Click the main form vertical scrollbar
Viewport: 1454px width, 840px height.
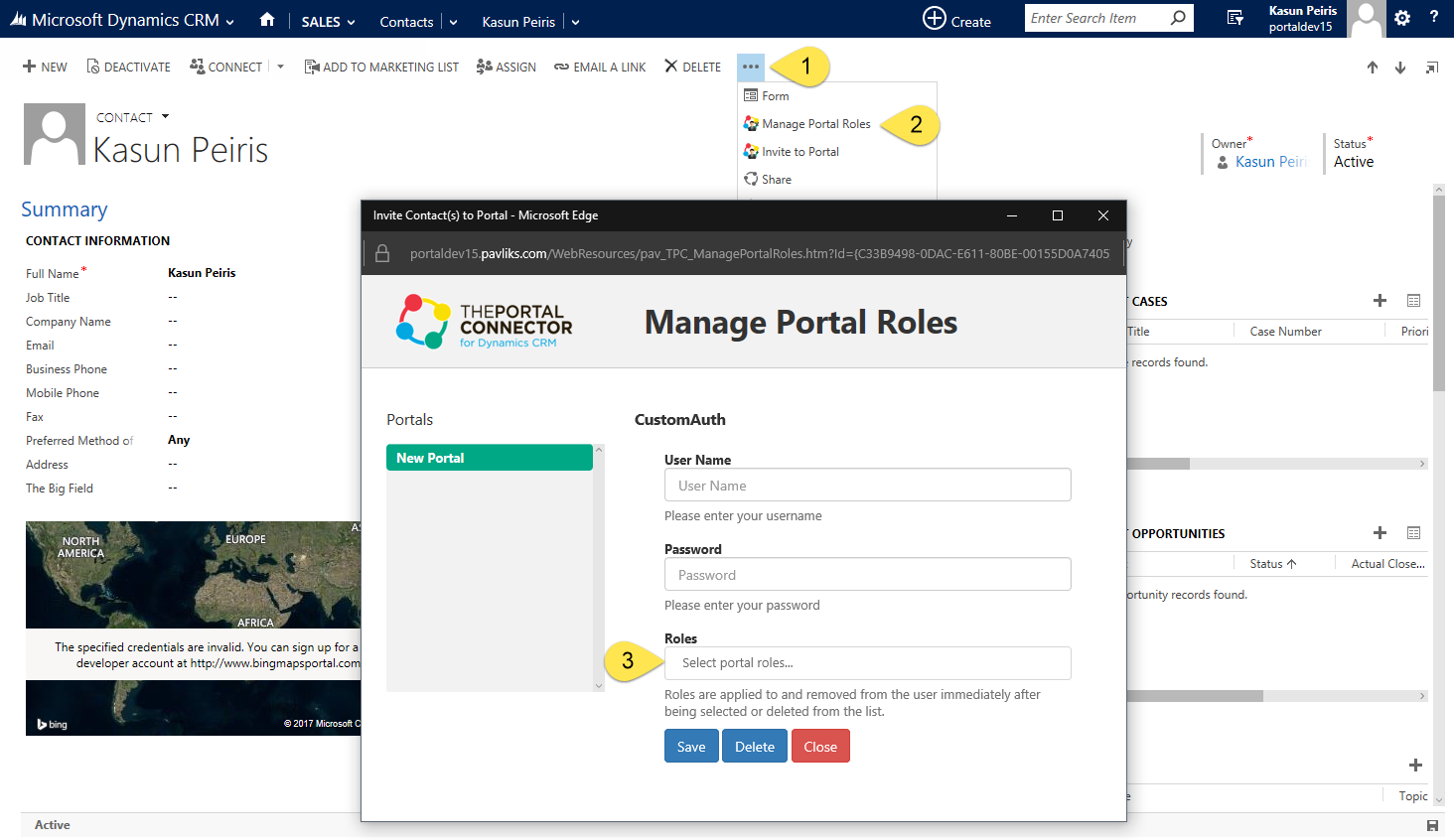[x=1439, y=494]
